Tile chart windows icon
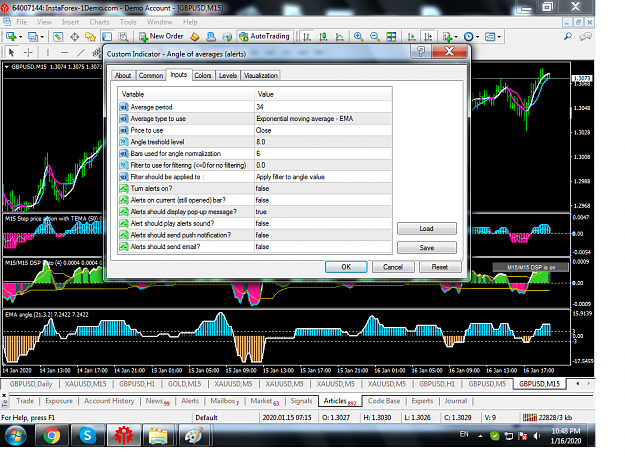 click(x=391, y=37)
